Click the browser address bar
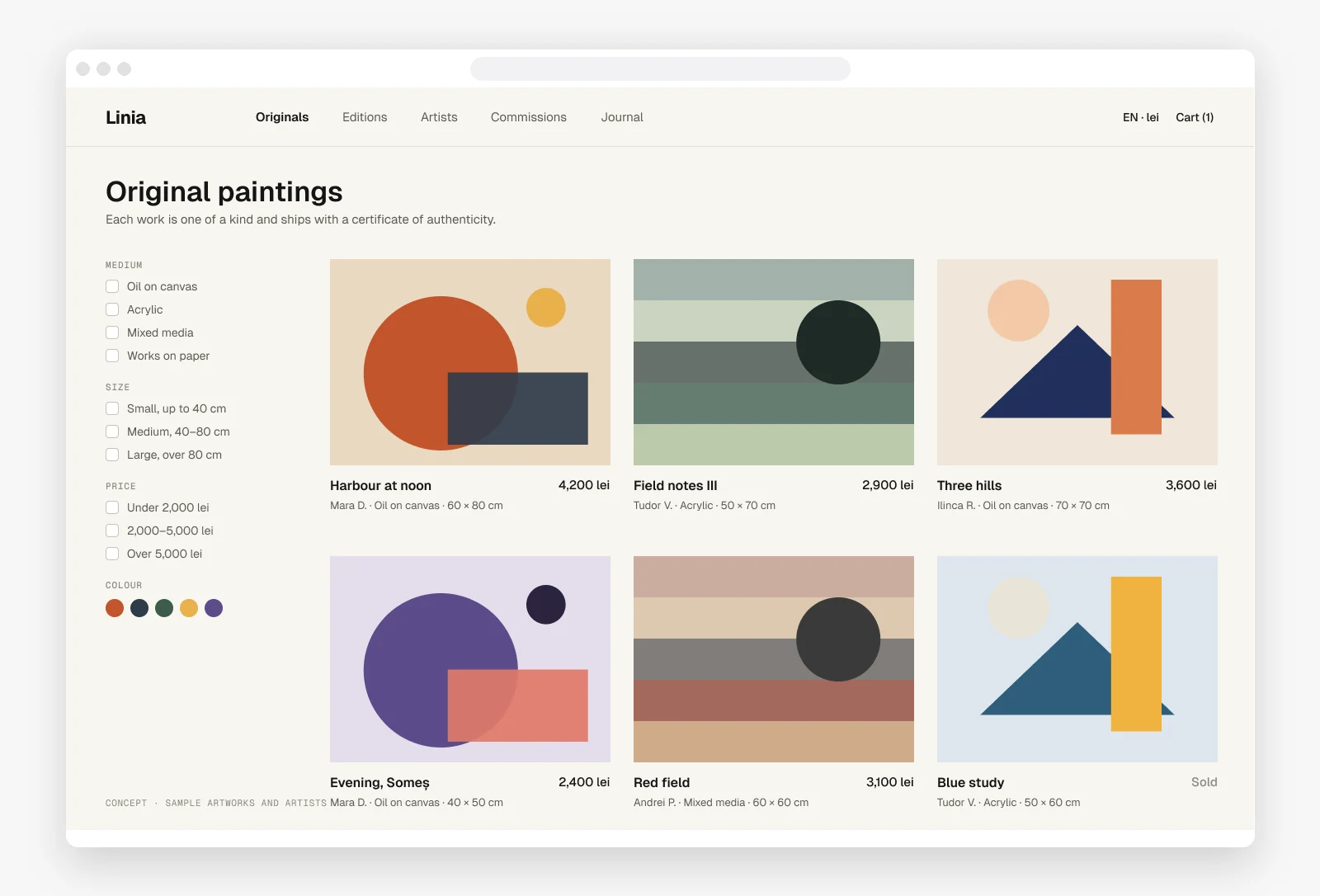 (660, 68)
